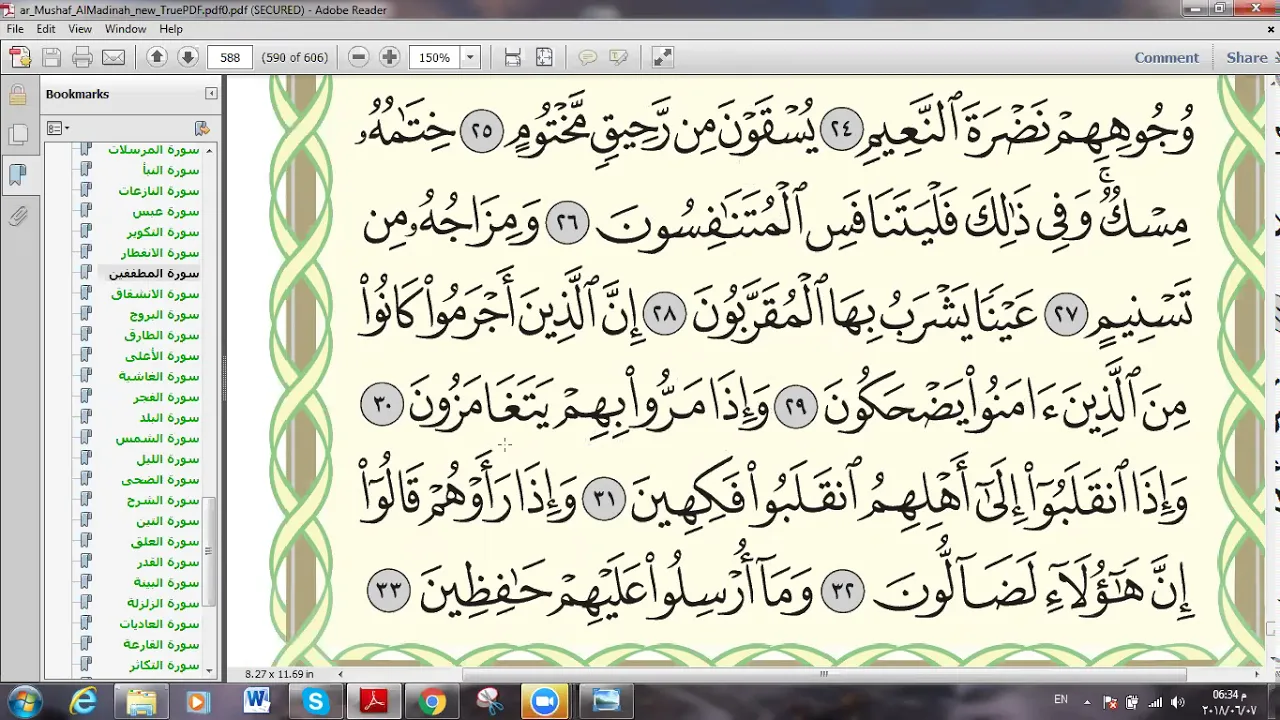Image resolution: width=1280 pixels, height=720 pixels.
Task: Select the bookmark سورة التكوير
Action: click(163, 232)
